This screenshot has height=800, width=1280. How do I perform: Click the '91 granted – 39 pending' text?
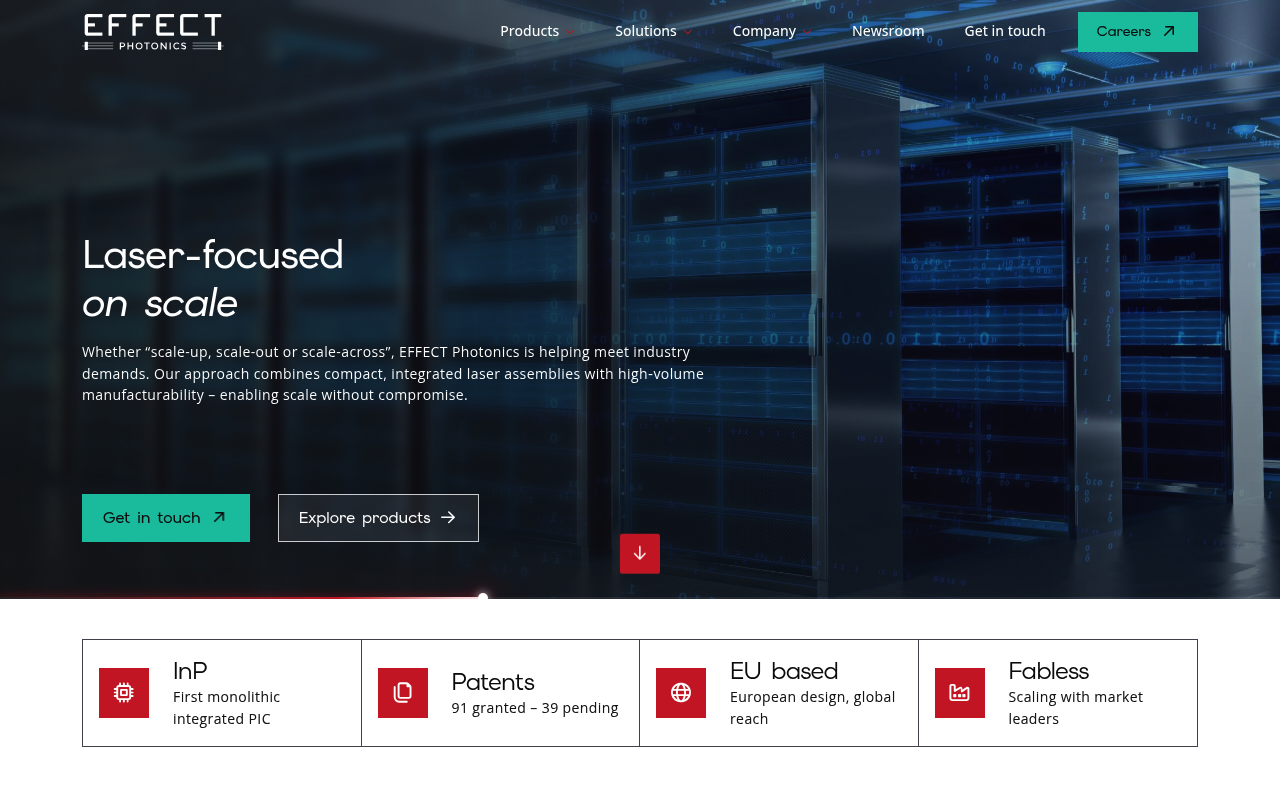coord(535,708)
